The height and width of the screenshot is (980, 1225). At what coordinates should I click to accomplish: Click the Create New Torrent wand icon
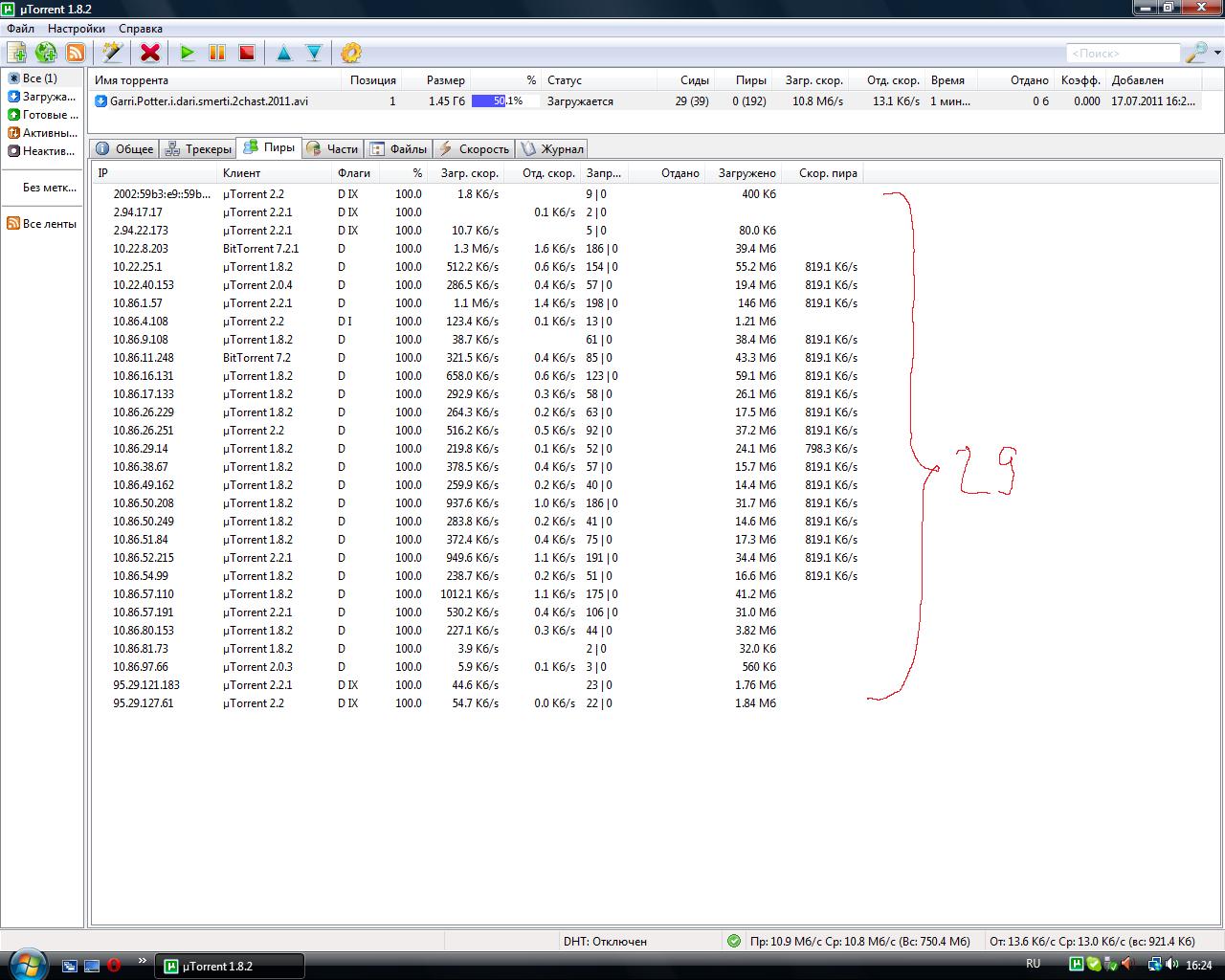112,53
